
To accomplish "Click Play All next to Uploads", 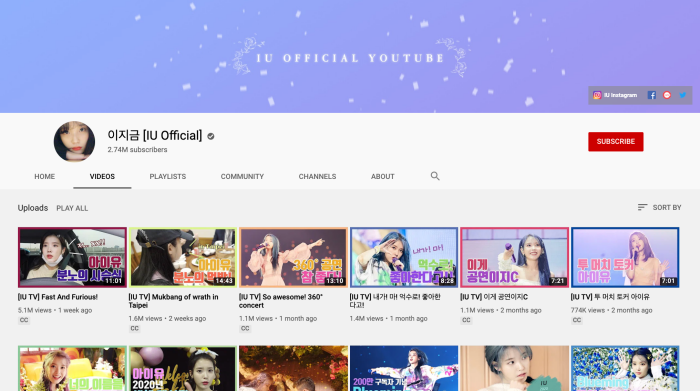I will pyautogui.click(x=72, y=208).
